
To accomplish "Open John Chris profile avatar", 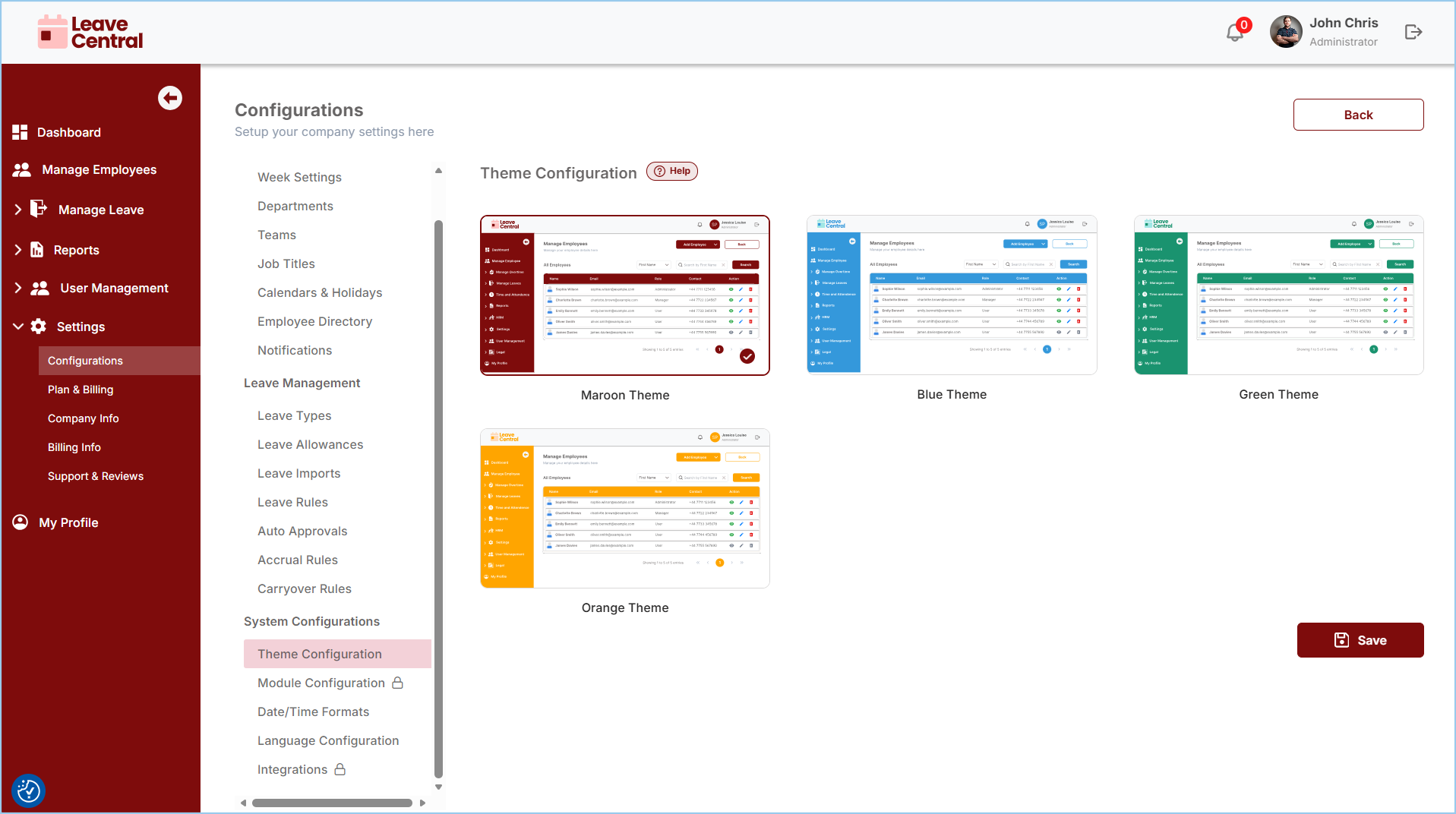I will 1286,32.
